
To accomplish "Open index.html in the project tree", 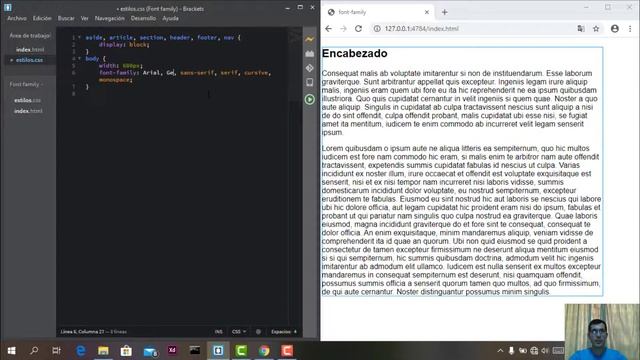I will (x=28, y=111).
